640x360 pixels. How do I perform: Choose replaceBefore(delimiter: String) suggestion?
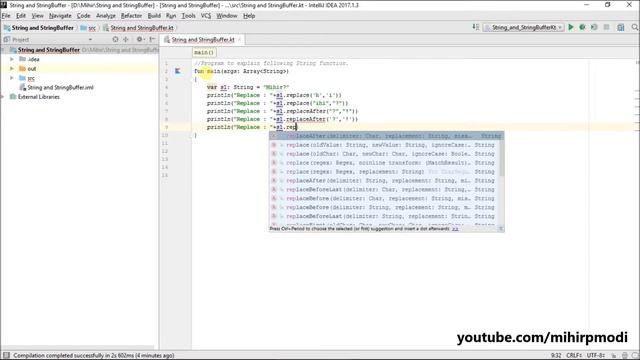click(x=384, y=207)
